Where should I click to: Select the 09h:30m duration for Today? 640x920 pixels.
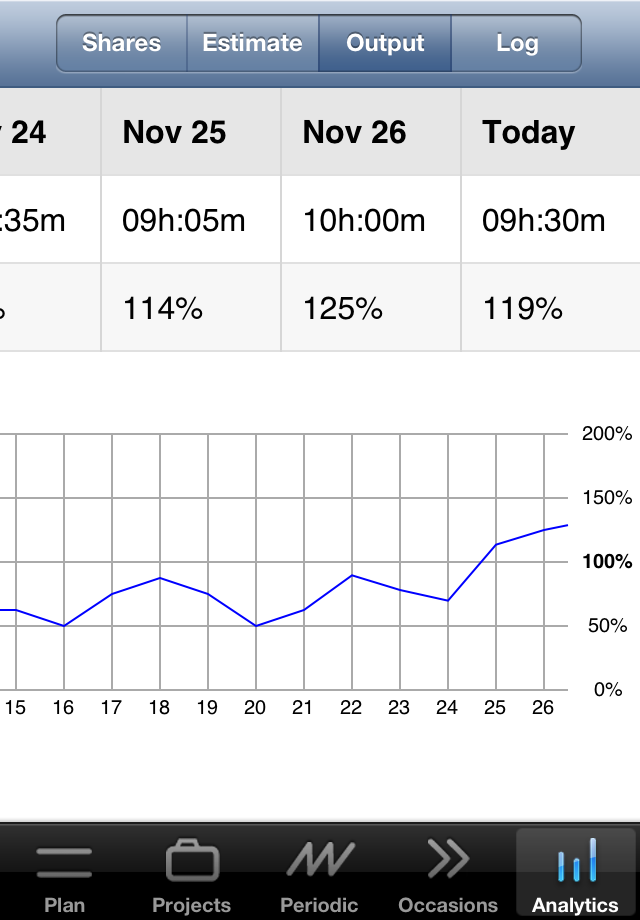(x=551, y=220)
